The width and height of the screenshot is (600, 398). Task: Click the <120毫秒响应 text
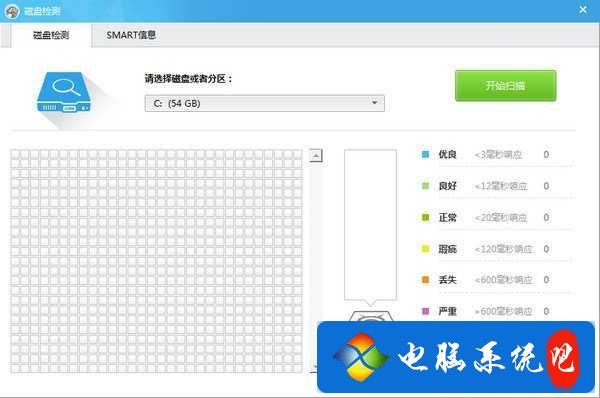[504, 249]
